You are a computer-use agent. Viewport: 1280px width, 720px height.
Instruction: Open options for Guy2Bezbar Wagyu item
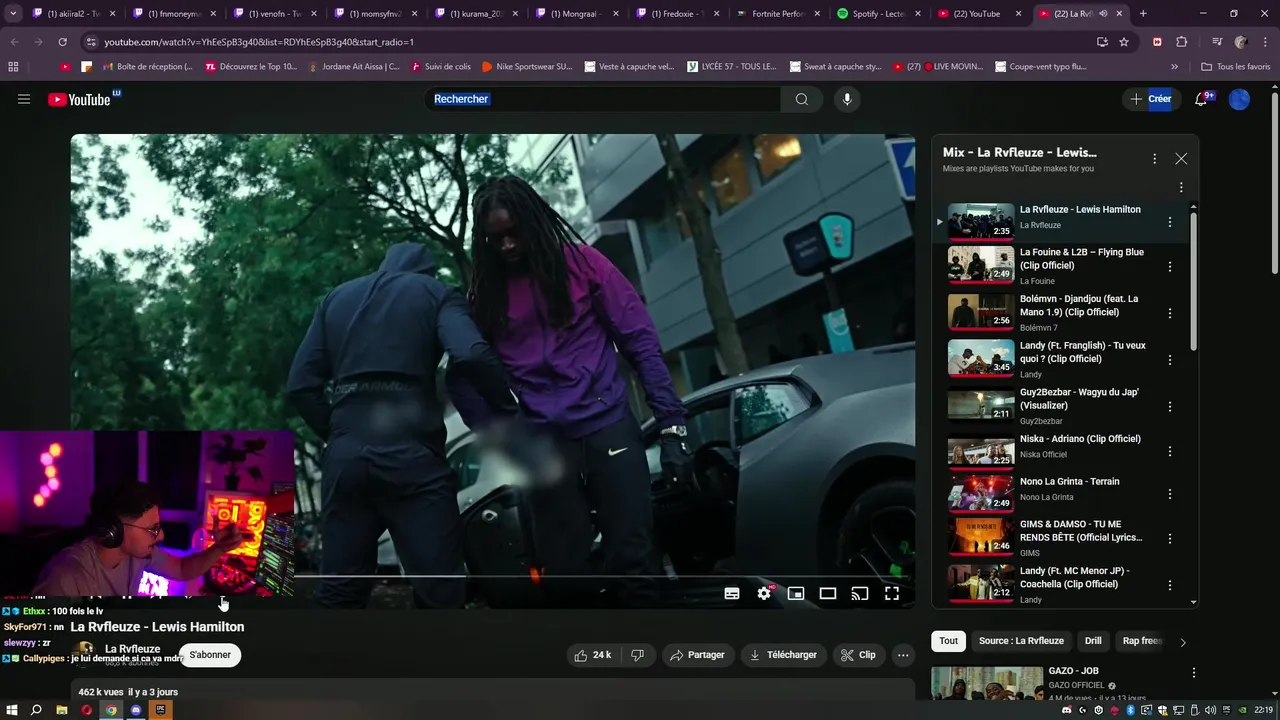[1170, 407]
